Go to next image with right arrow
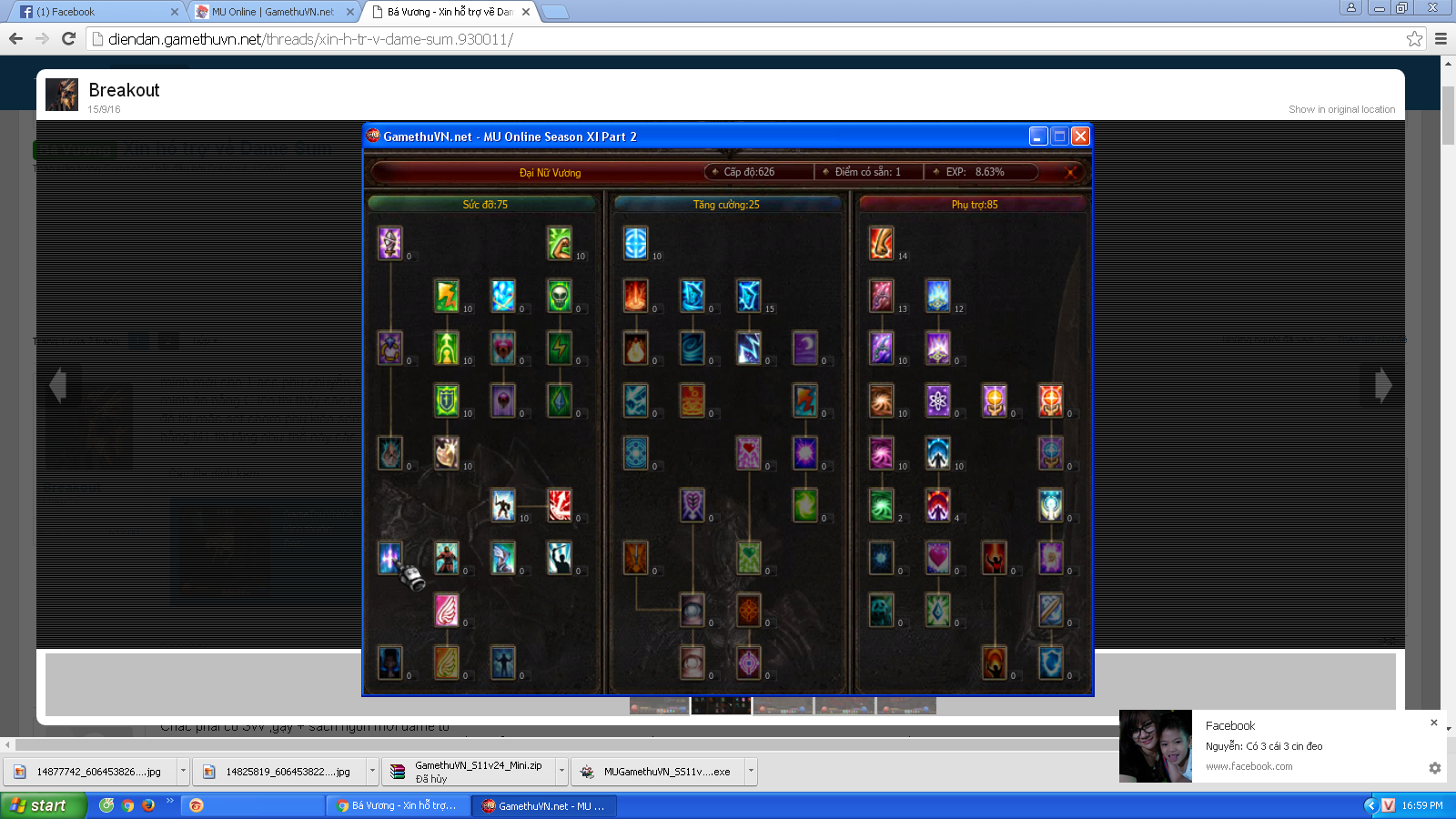 click(1383, 385)
